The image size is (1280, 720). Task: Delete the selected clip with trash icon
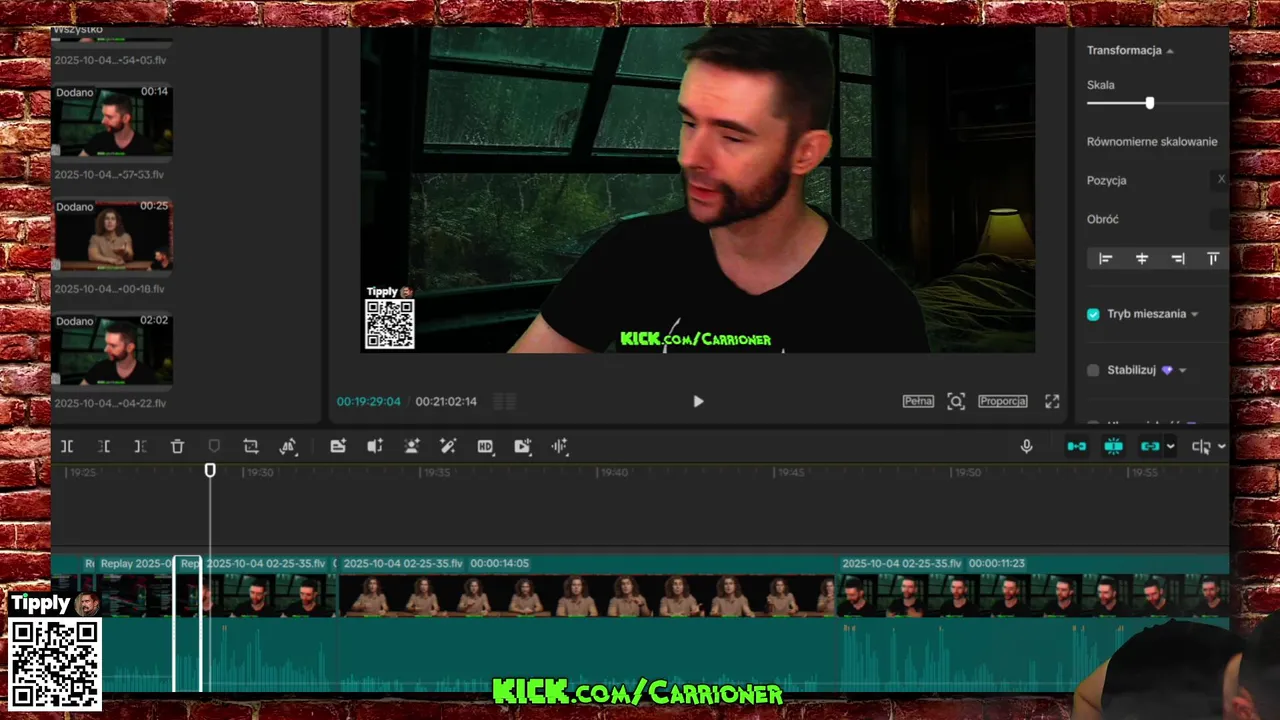pos(177,447)
